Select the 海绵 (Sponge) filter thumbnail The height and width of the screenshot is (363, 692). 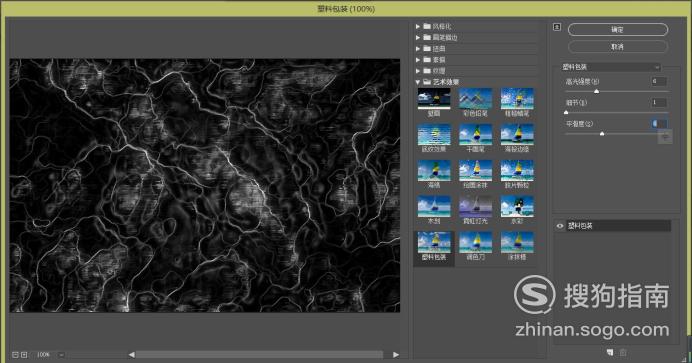click(x=434, y=170)
